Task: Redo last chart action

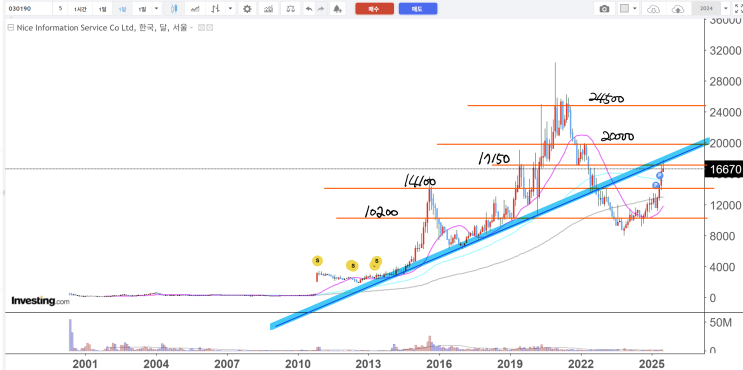Action: pos(321,9)
